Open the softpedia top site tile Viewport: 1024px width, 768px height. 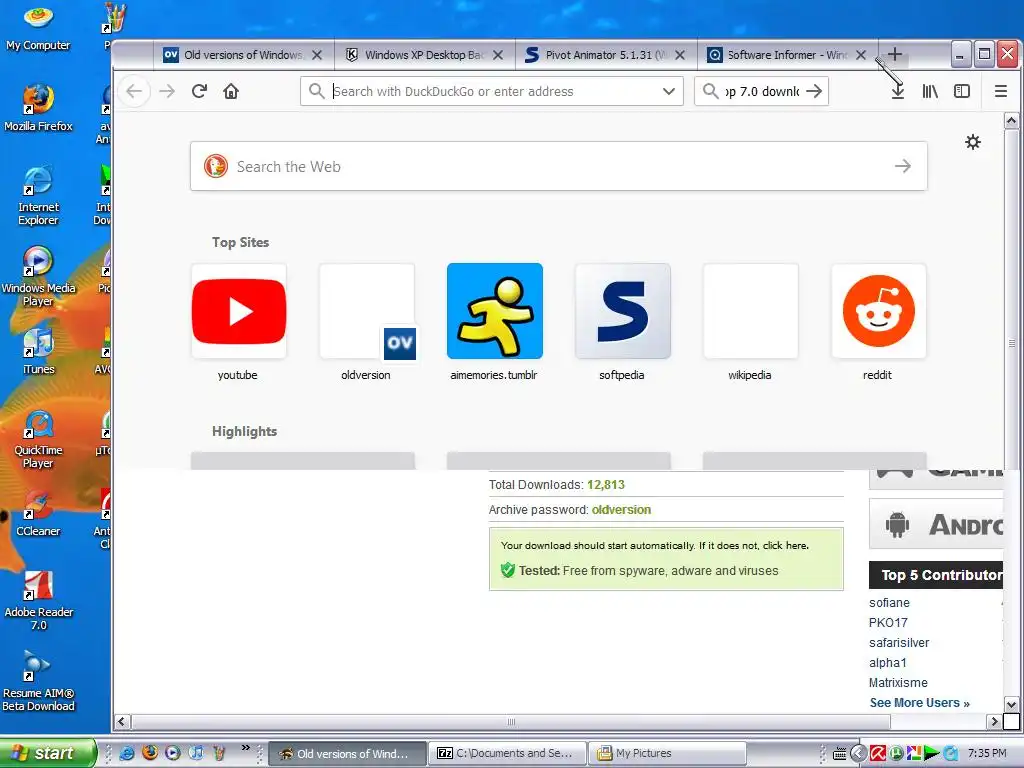[x=622, y=311]
